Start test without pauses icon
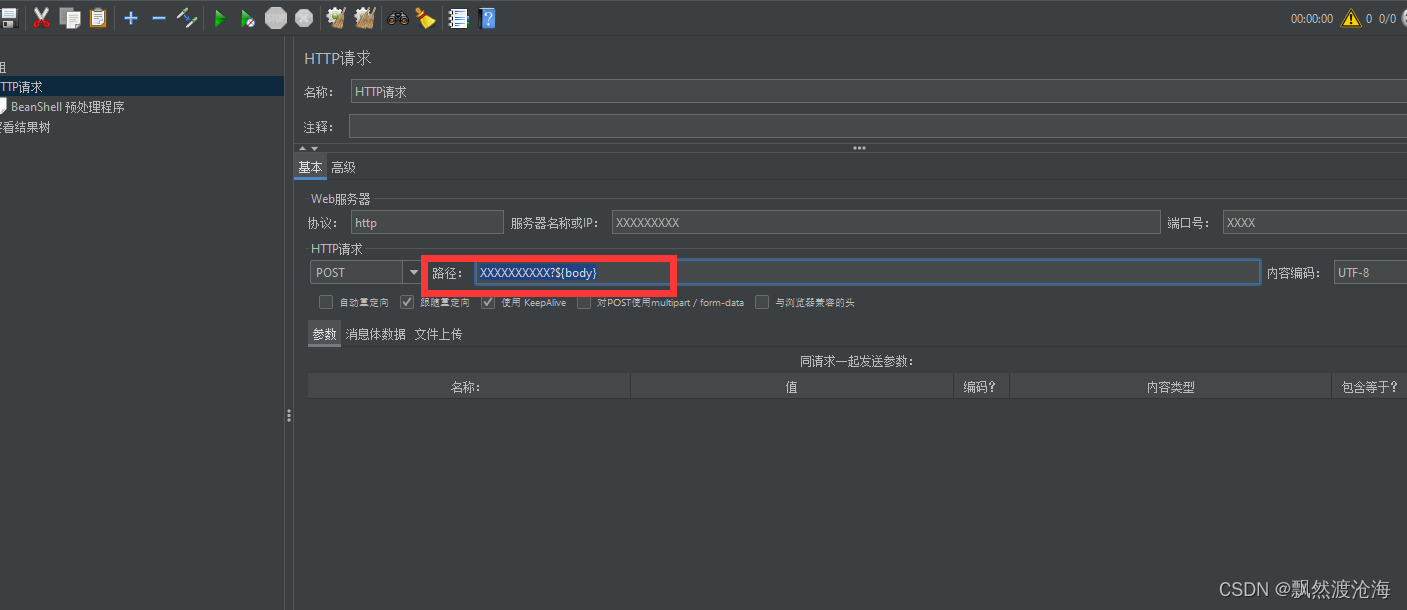1407x610 pixels. (x=248, y=18)
